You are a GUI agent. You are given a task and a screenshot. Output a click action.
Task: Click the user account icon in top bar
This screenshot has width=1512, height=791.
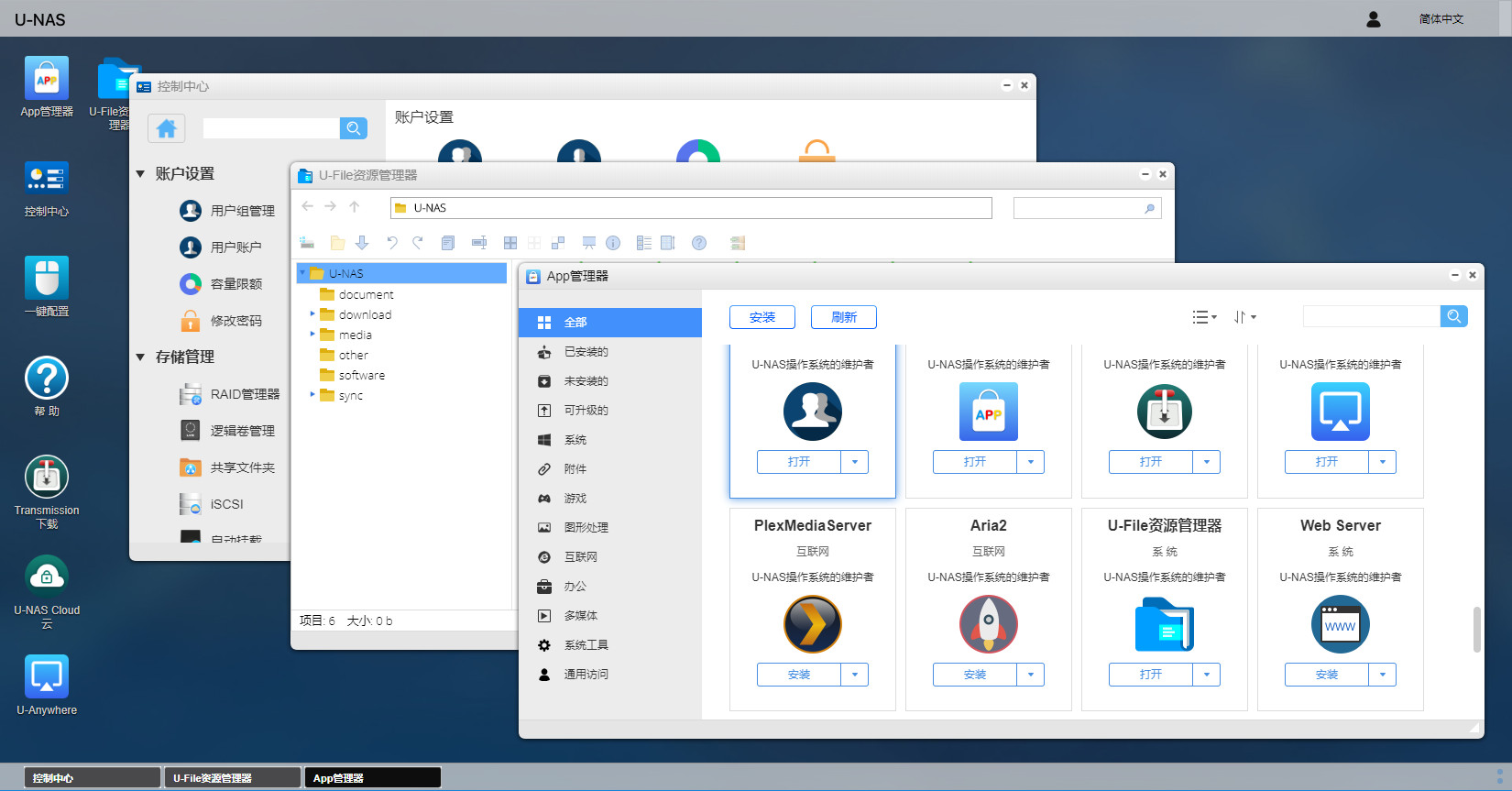pyautogui.click(x=1374, y=19)
